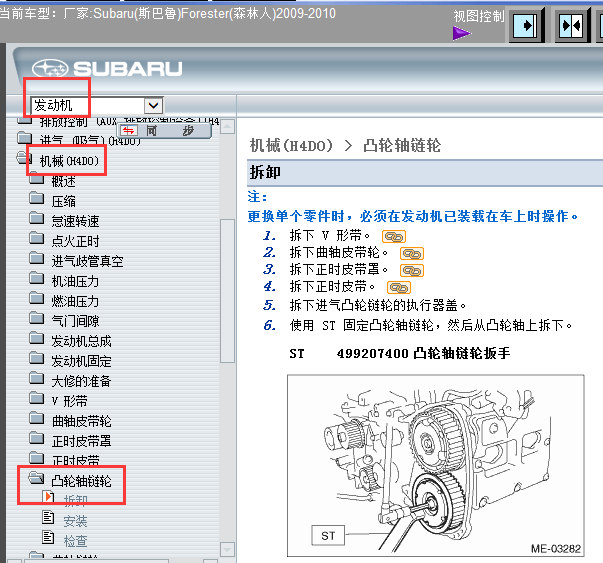Screen dimensions: 603x563
Task: Open the 压缩 folder
Action: [64, 201]
